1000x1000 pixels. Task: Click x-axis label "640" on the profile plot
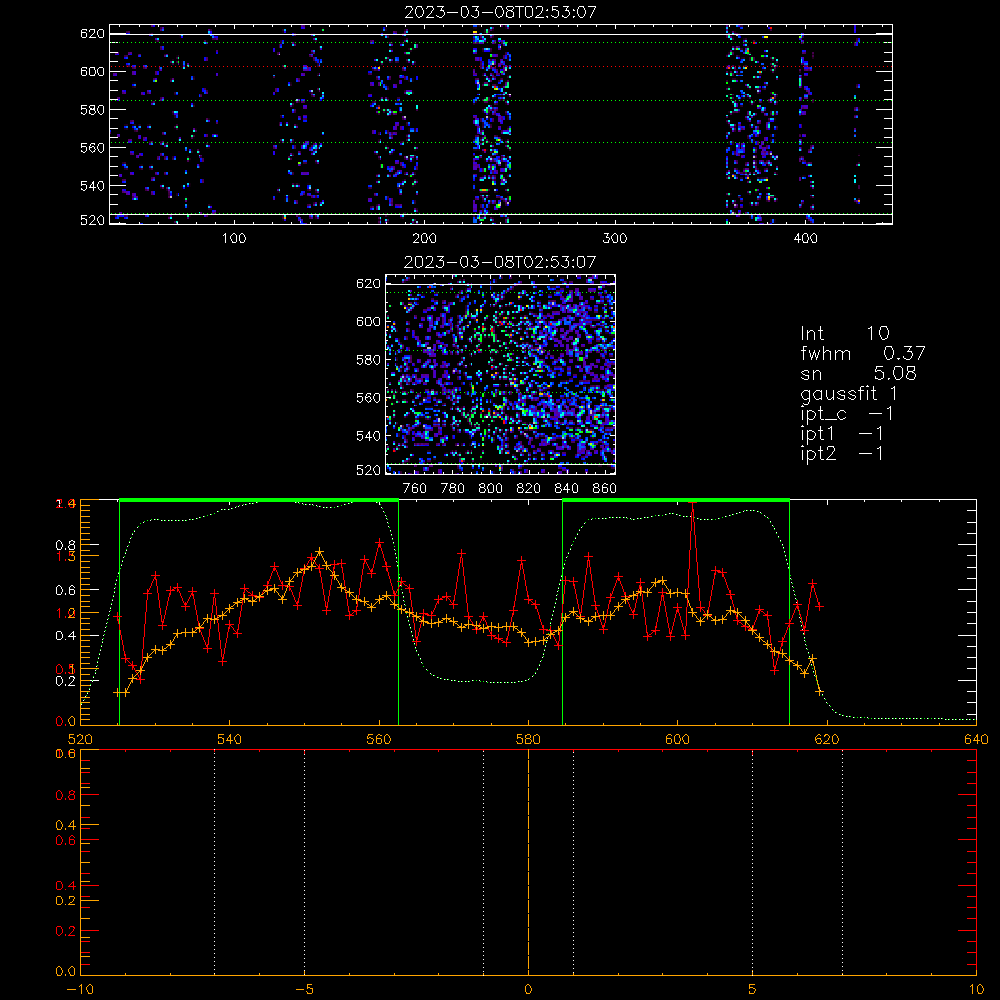(x=976, y=740)
